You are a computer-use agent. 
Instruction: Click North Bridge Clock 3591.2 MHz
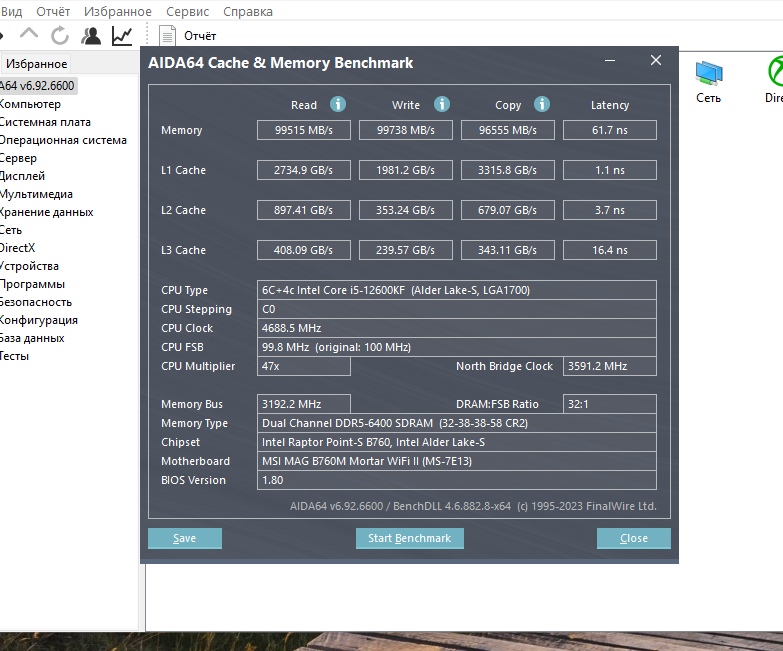tap(610, 366)
